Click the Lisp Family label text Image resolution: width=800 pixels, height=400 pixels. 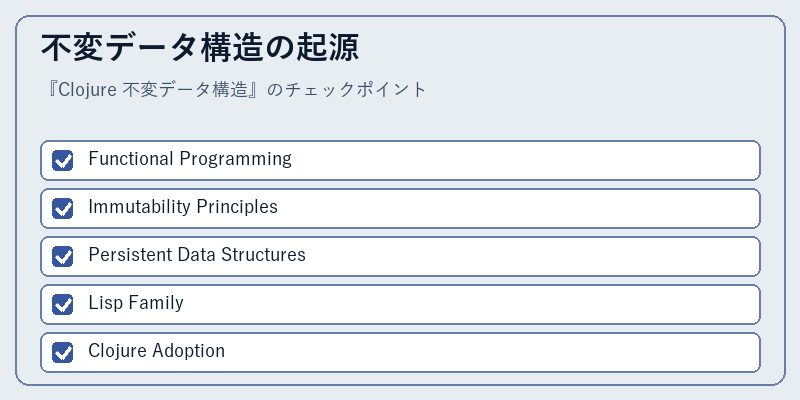pyautogui.click(x=136, y=303)
